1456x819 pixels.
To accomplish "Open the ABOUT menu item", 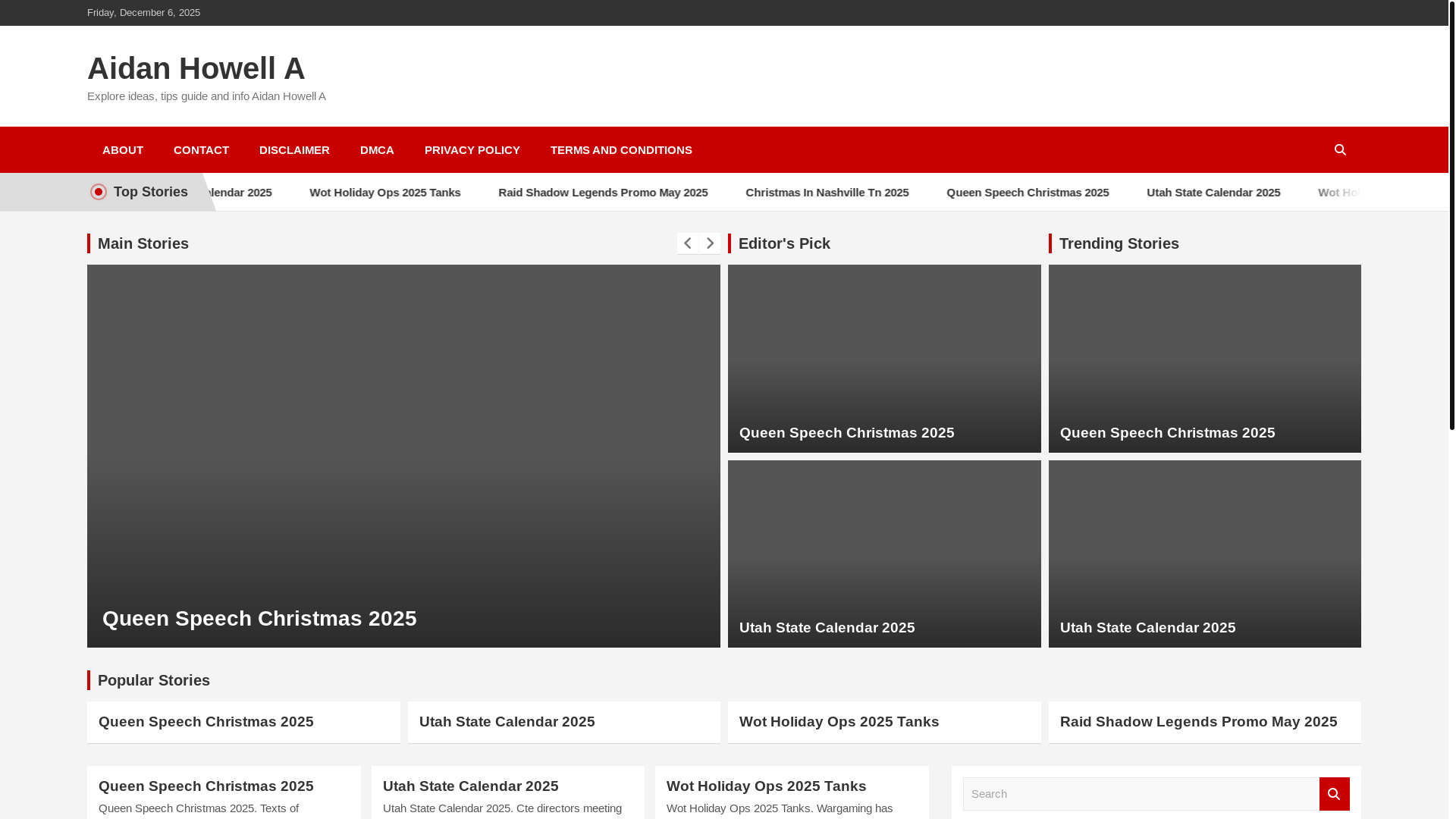I will 123,150.
